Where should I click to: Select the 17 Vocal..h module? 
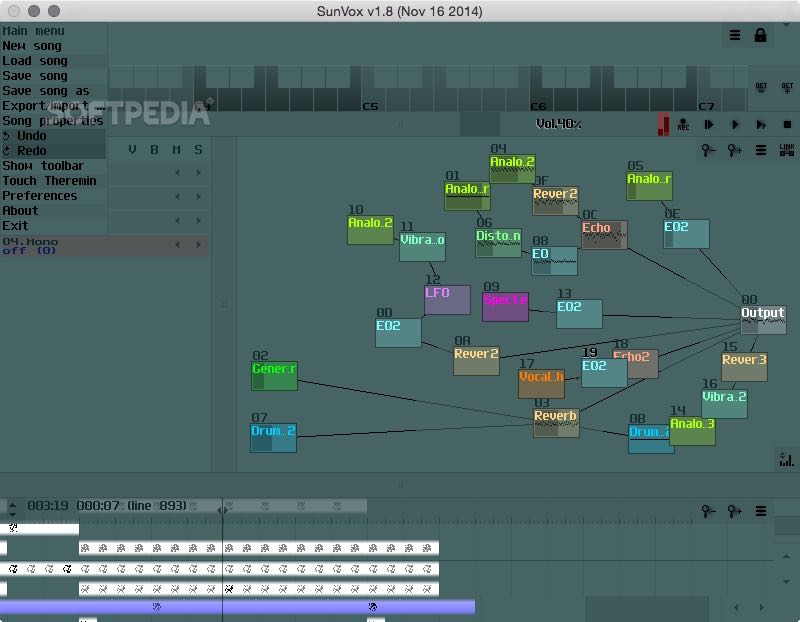[541, 384]
